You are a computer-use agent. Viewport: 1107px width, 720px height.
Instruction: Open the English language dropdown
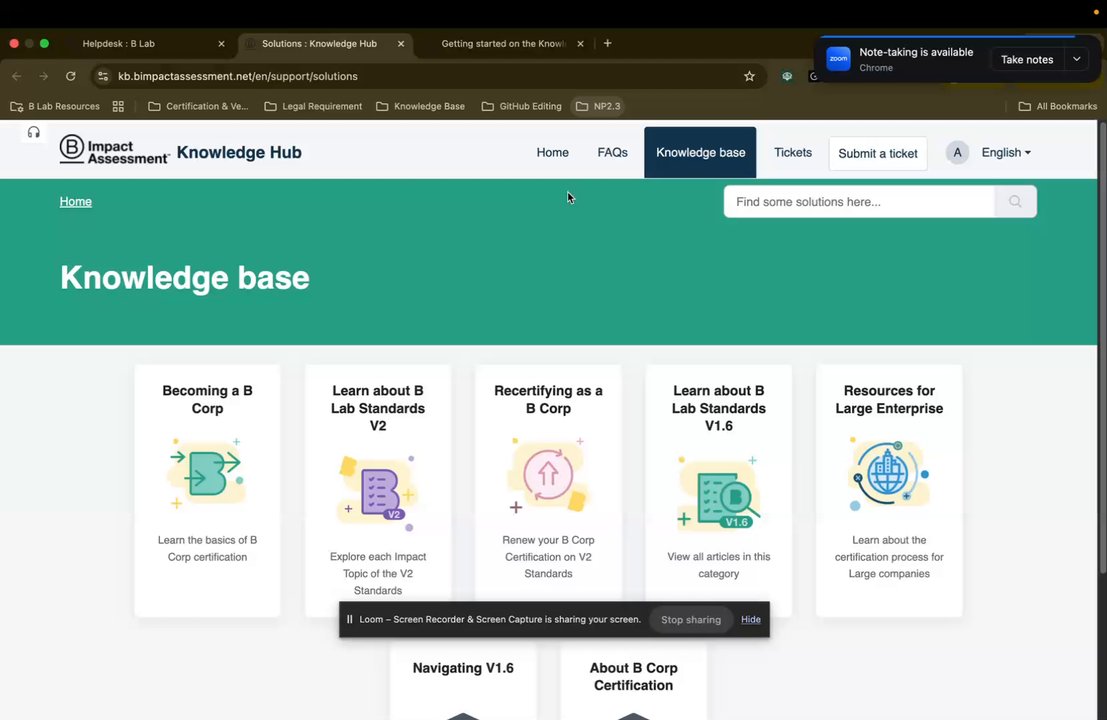(1006, 152)
